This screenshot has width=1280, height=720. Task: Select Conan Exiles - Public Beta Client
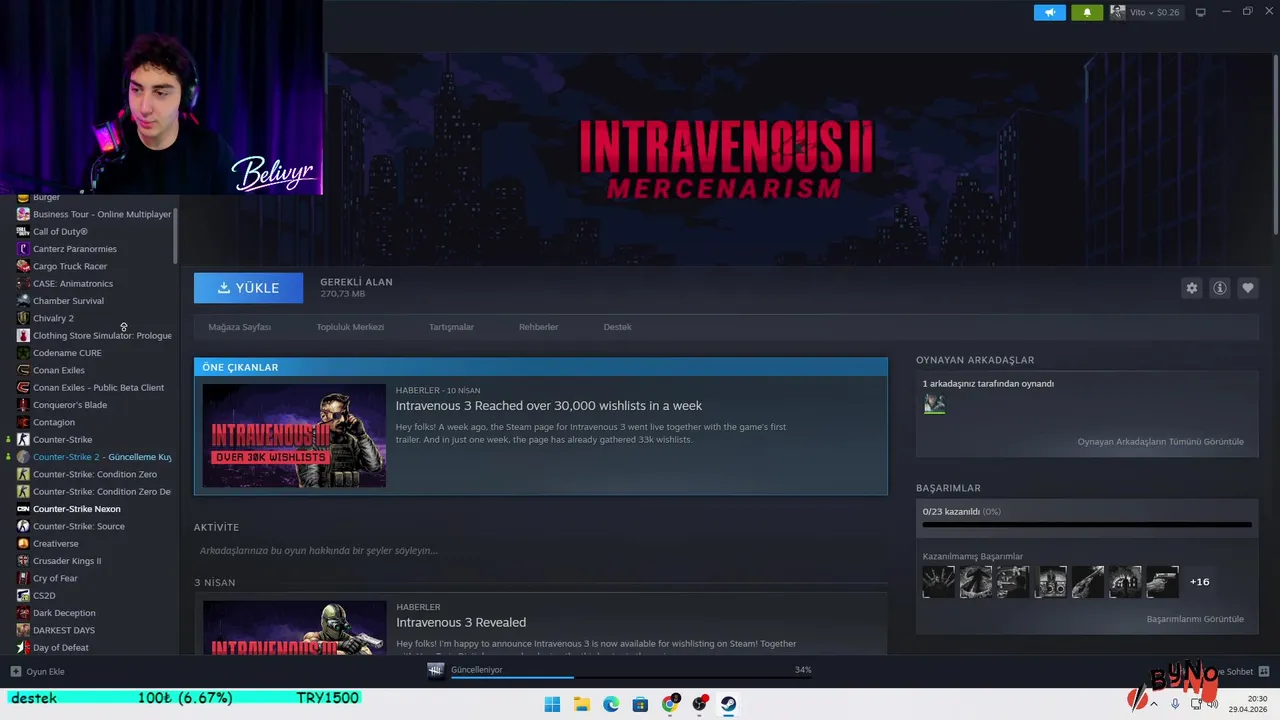94,388
